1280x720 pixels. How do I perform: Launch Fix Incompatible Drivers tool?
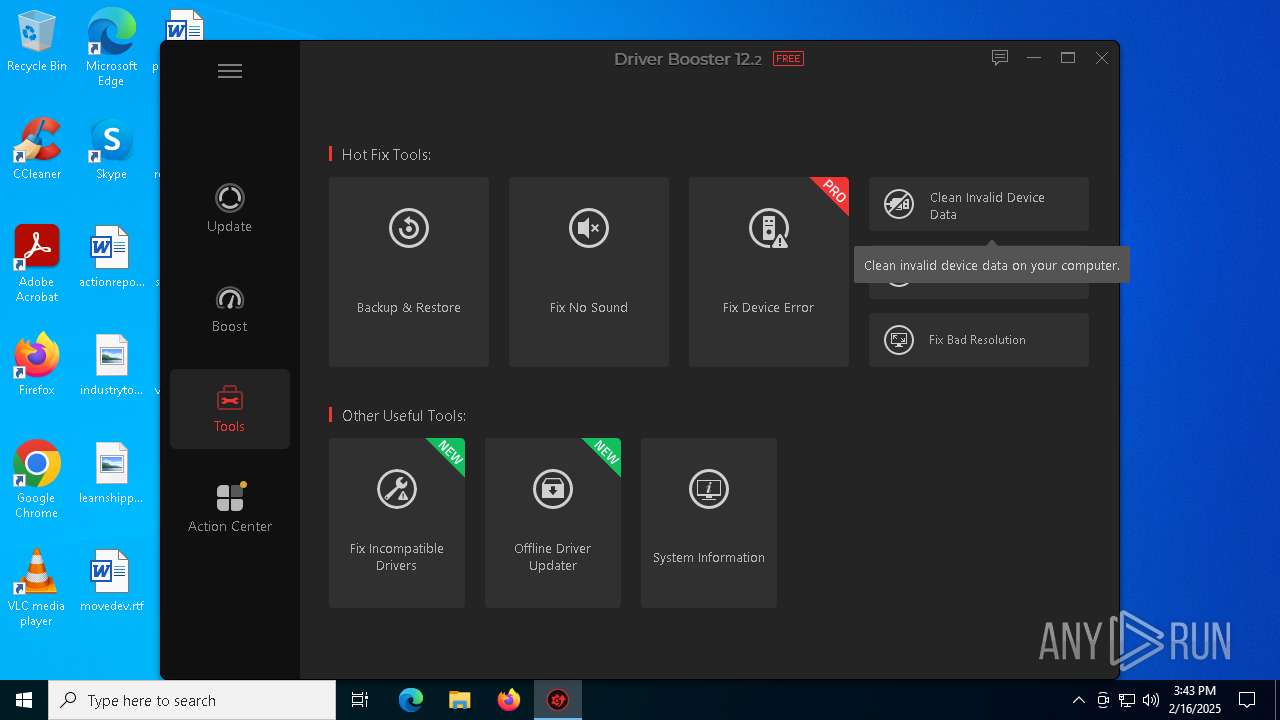[397, 523]
